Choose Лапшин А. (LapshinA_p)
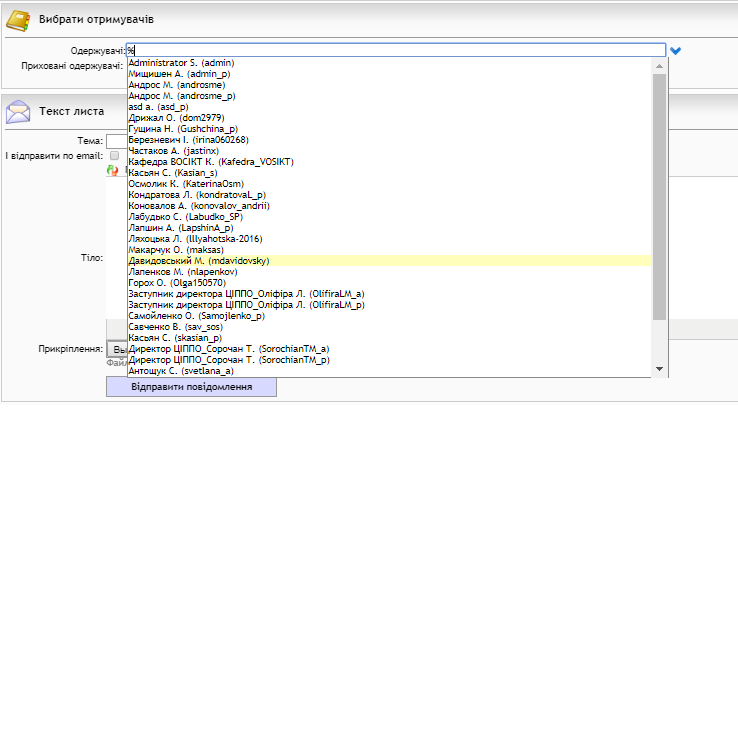738x736 pixels. coord(389,228)
